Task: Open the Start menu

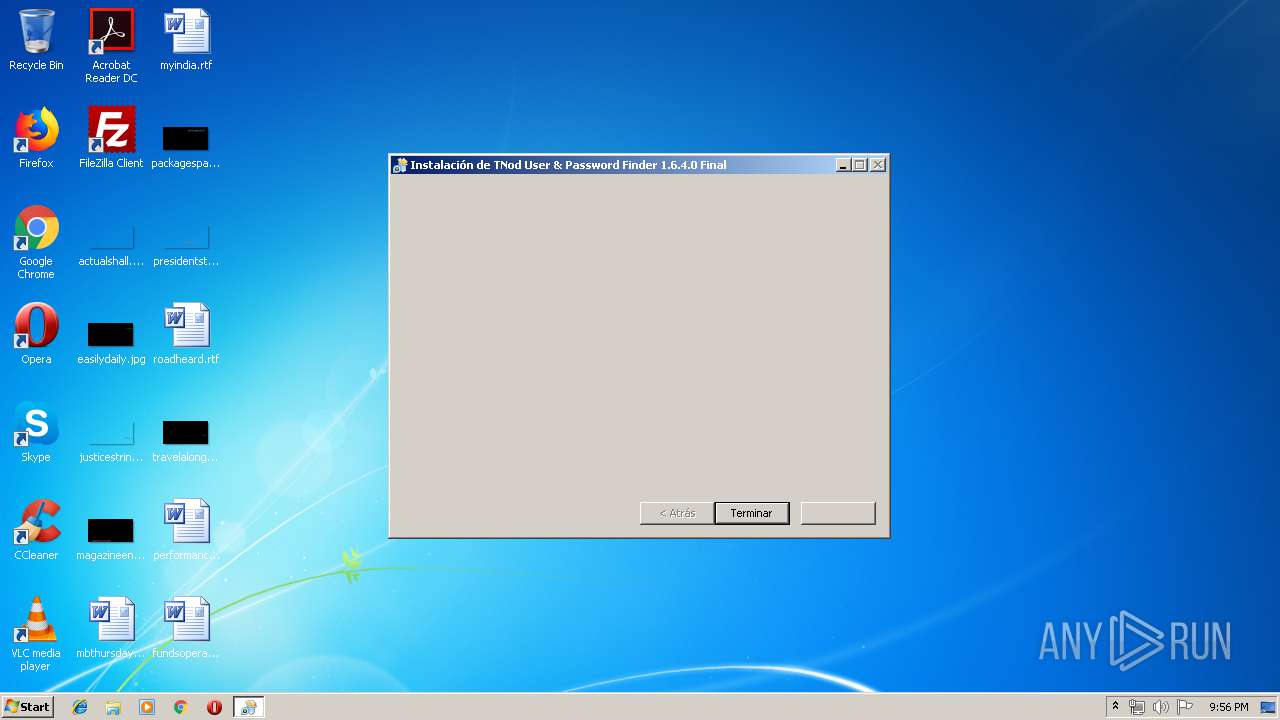Action: coord(28,707)
